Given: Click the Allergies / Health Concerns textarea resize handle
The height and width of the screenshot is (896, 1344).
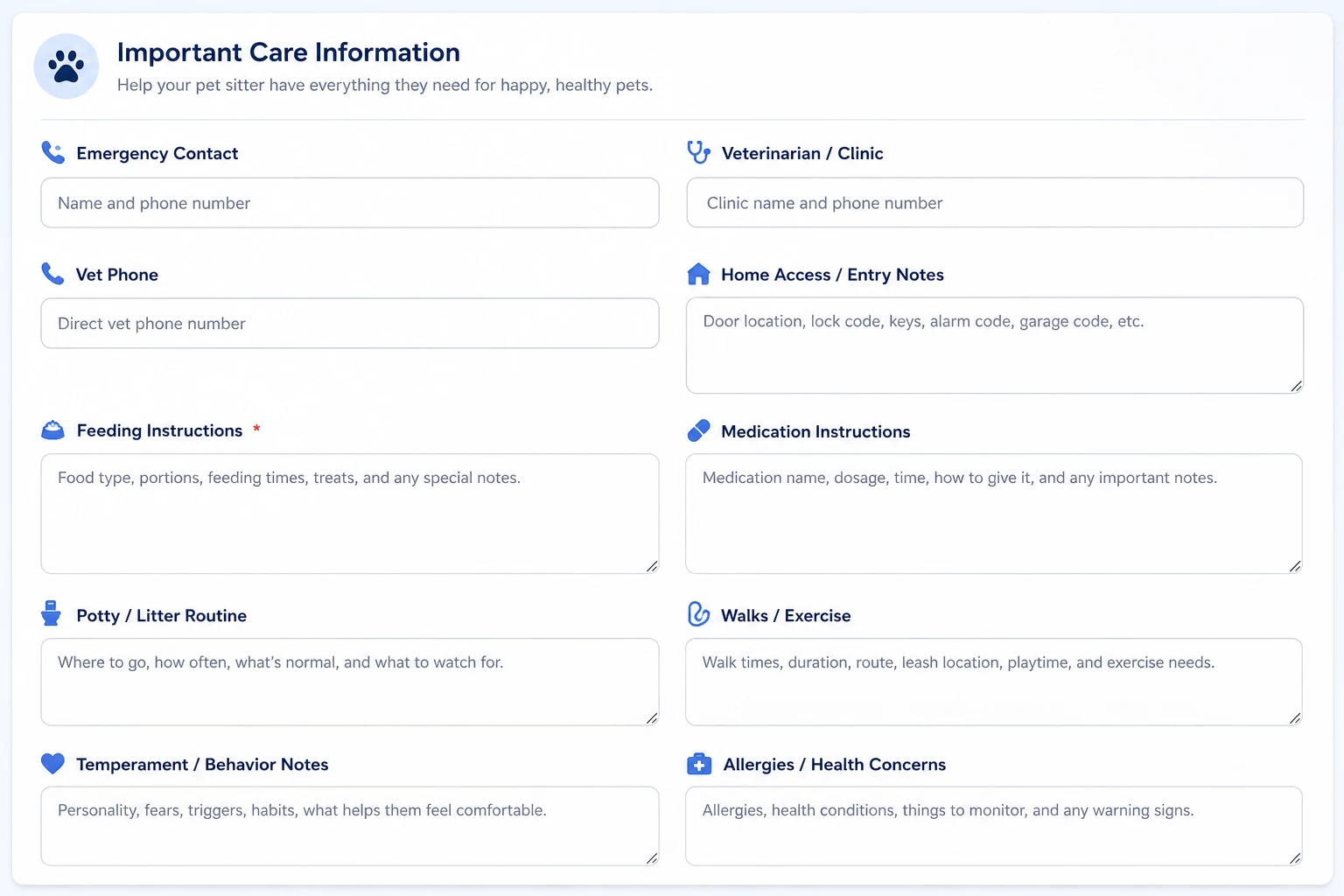Looking at the screenshot, I should (1295, 858).
